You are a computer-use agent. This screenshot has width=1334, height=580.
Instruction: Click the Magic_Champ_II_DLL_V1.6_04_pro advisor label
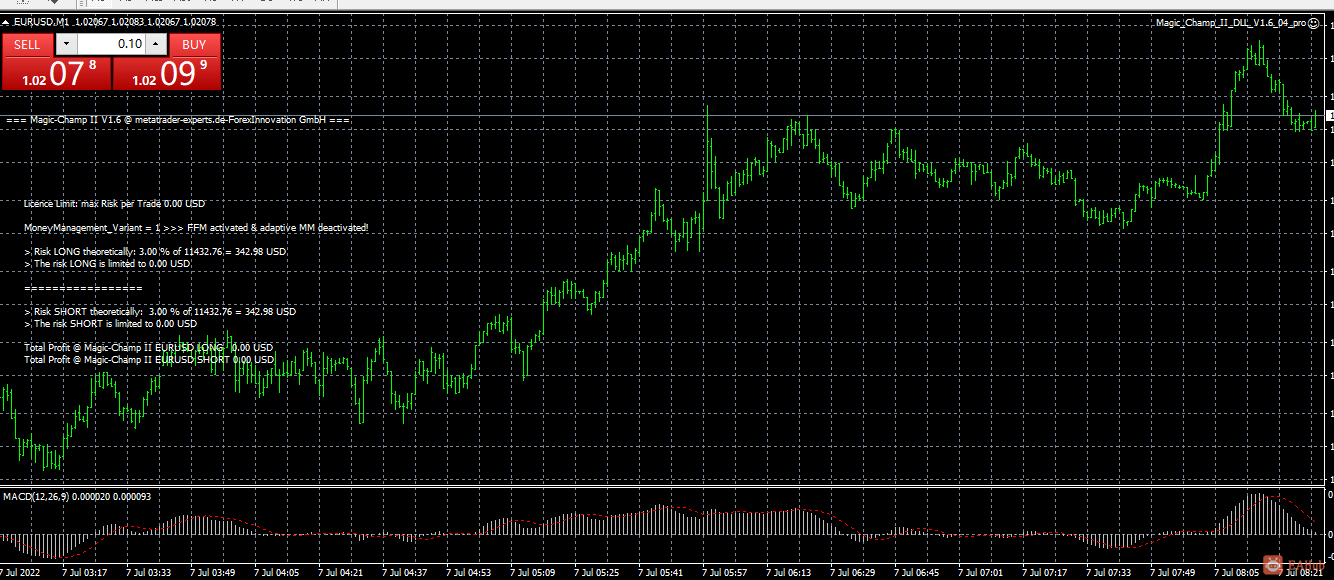pyautogui.click(x=1230, y=22)
